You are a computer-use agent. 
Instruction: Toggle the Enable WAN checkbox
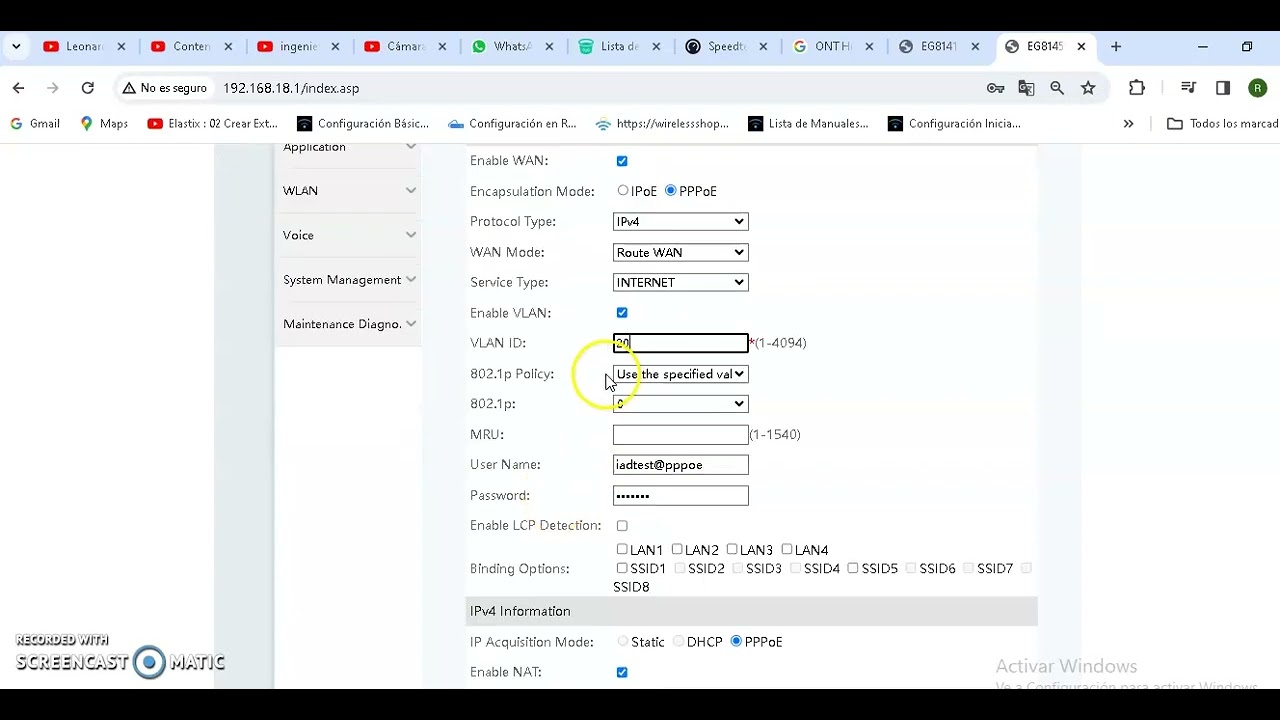pos(622,161)
